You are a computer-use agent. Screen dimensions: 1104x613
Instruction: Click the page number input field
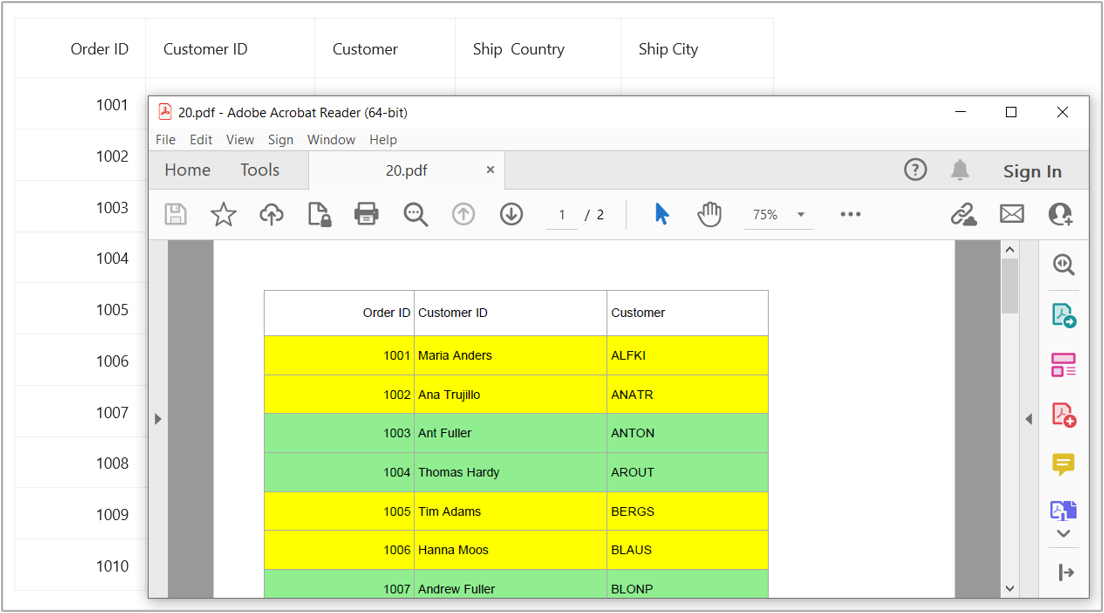click(562, 215)
